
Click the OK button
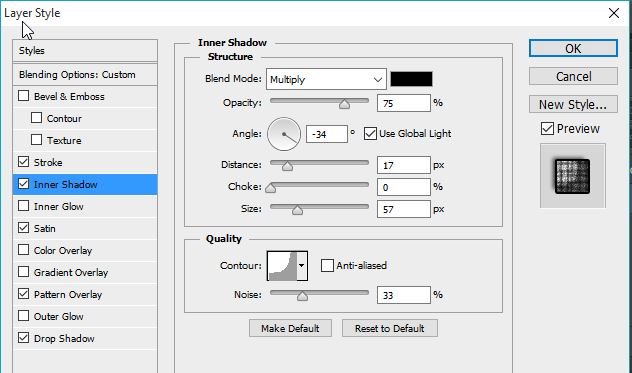click(573, 48)
